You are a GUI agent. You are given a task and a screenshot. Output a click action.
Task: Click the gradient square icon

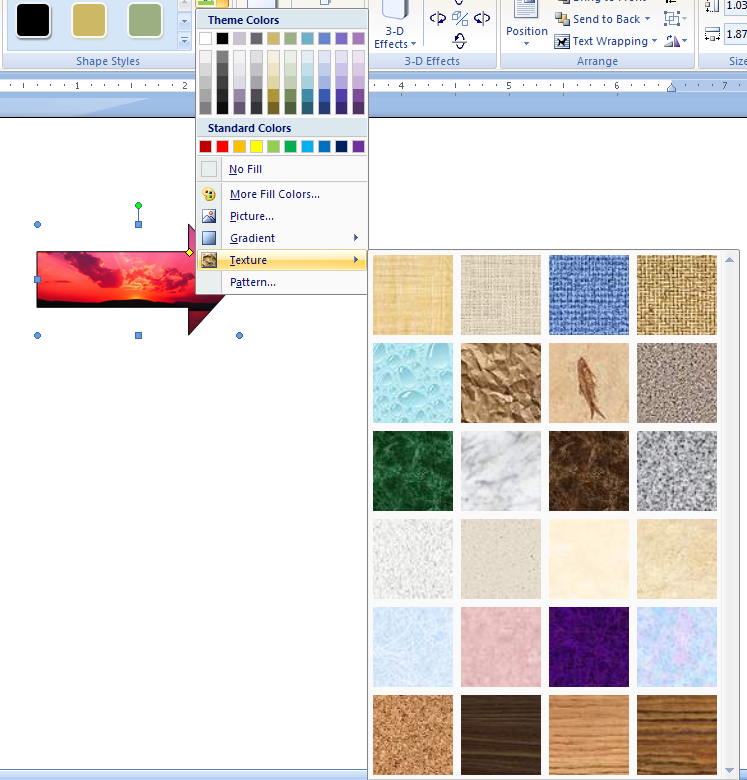(209, 238)
